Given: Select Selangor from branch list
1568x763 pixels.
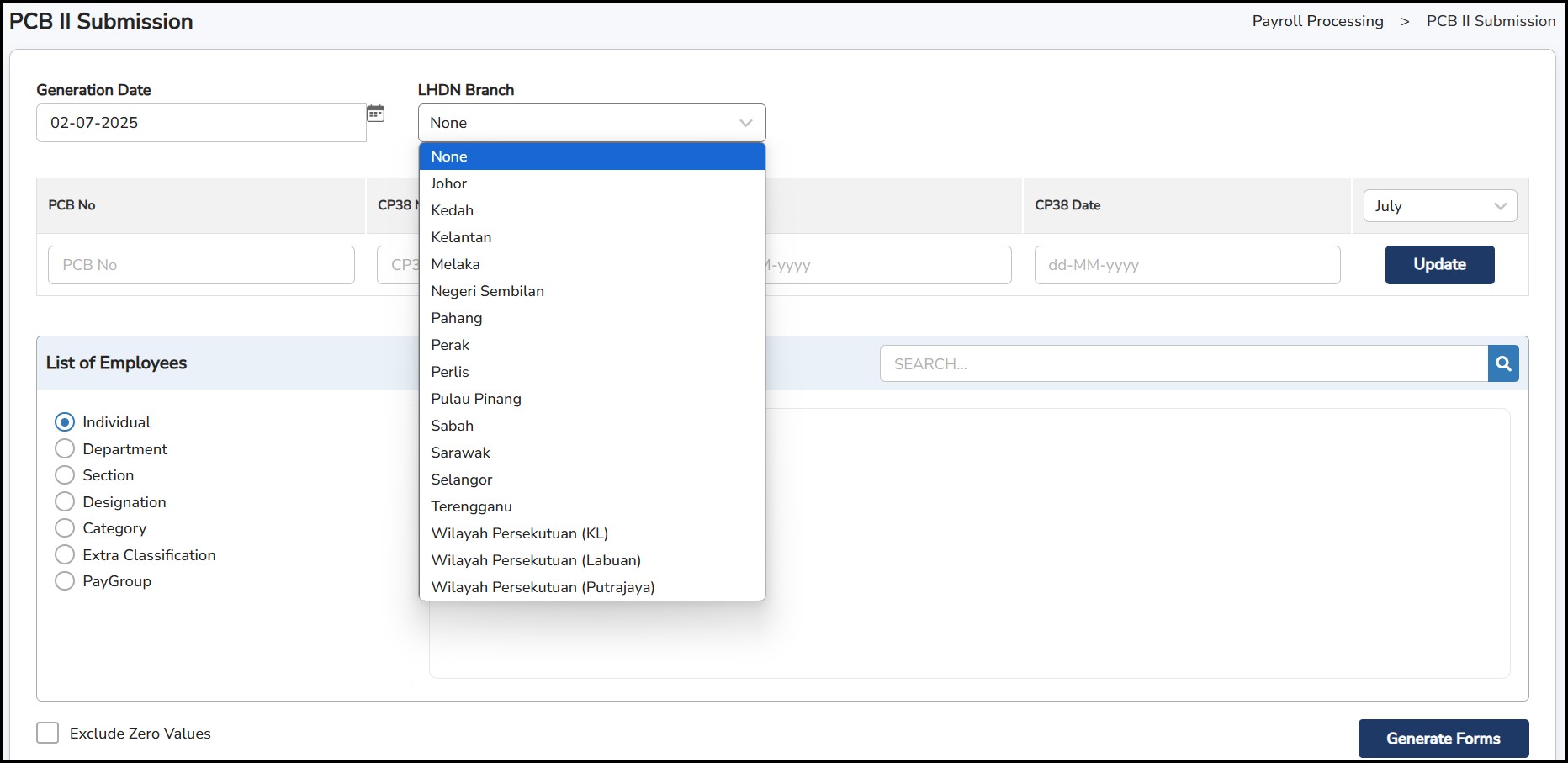Looking at the screenshot, I should click(462, 480).
